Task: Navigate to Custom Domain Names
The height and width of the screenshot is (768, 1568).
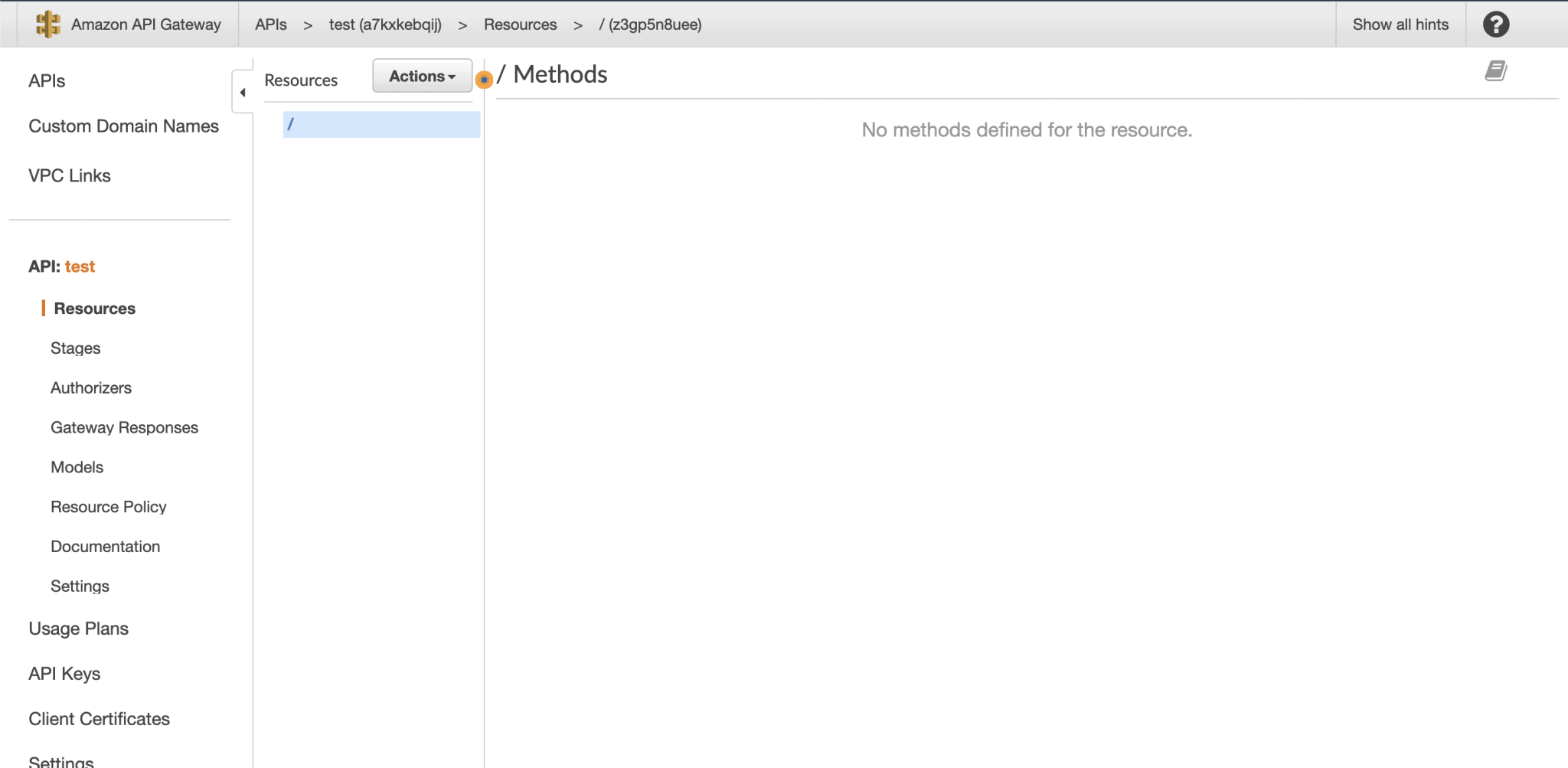Action: pos(123,126)
